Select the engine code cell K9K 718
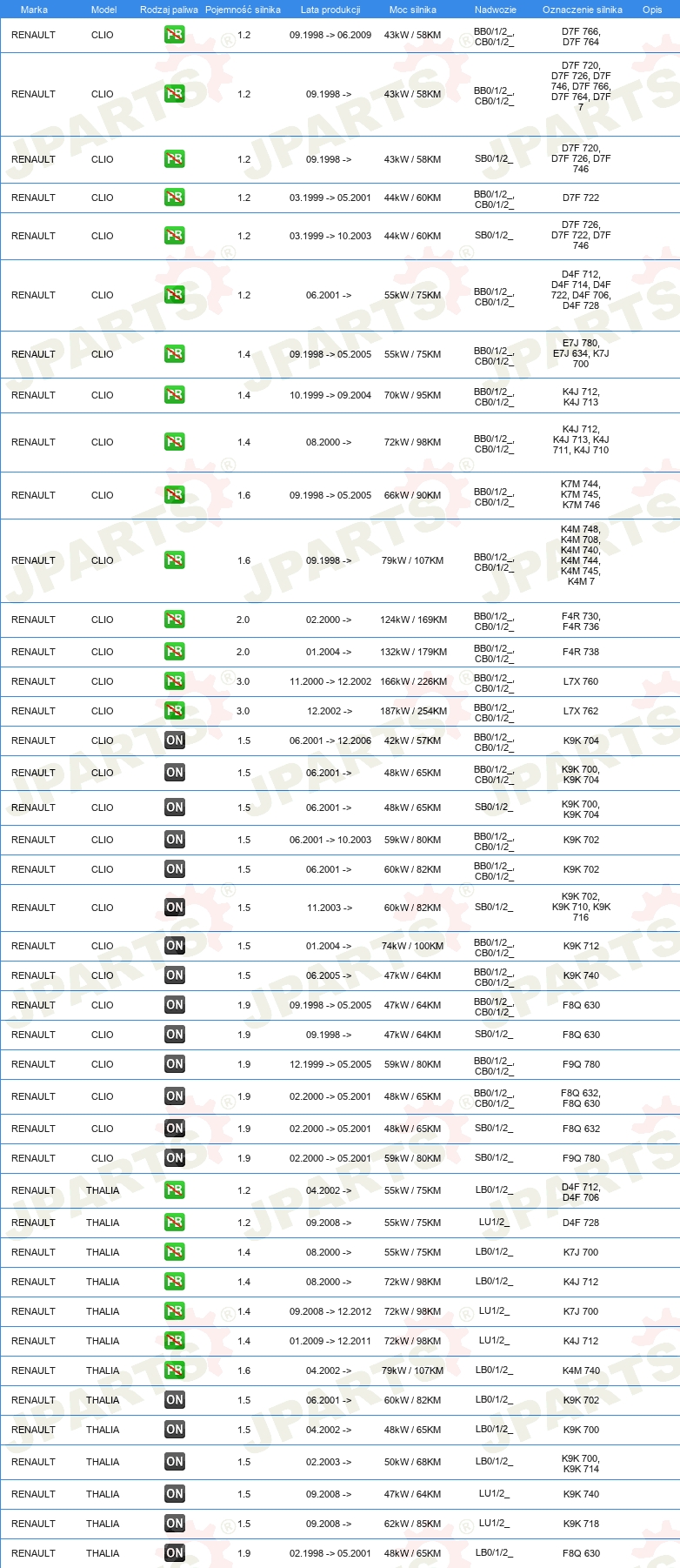 pyautogui.click(x=581, y=1524)
